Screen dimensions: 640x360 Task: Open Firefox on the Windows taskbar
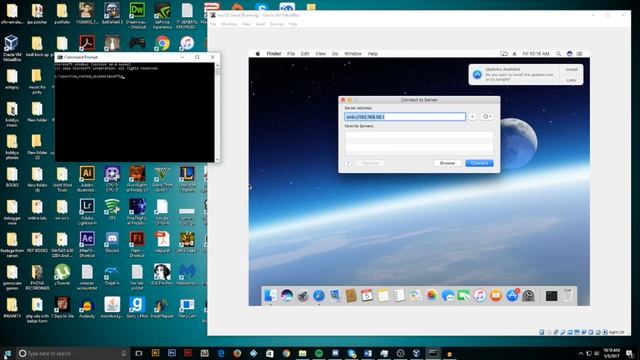[237, 353]
